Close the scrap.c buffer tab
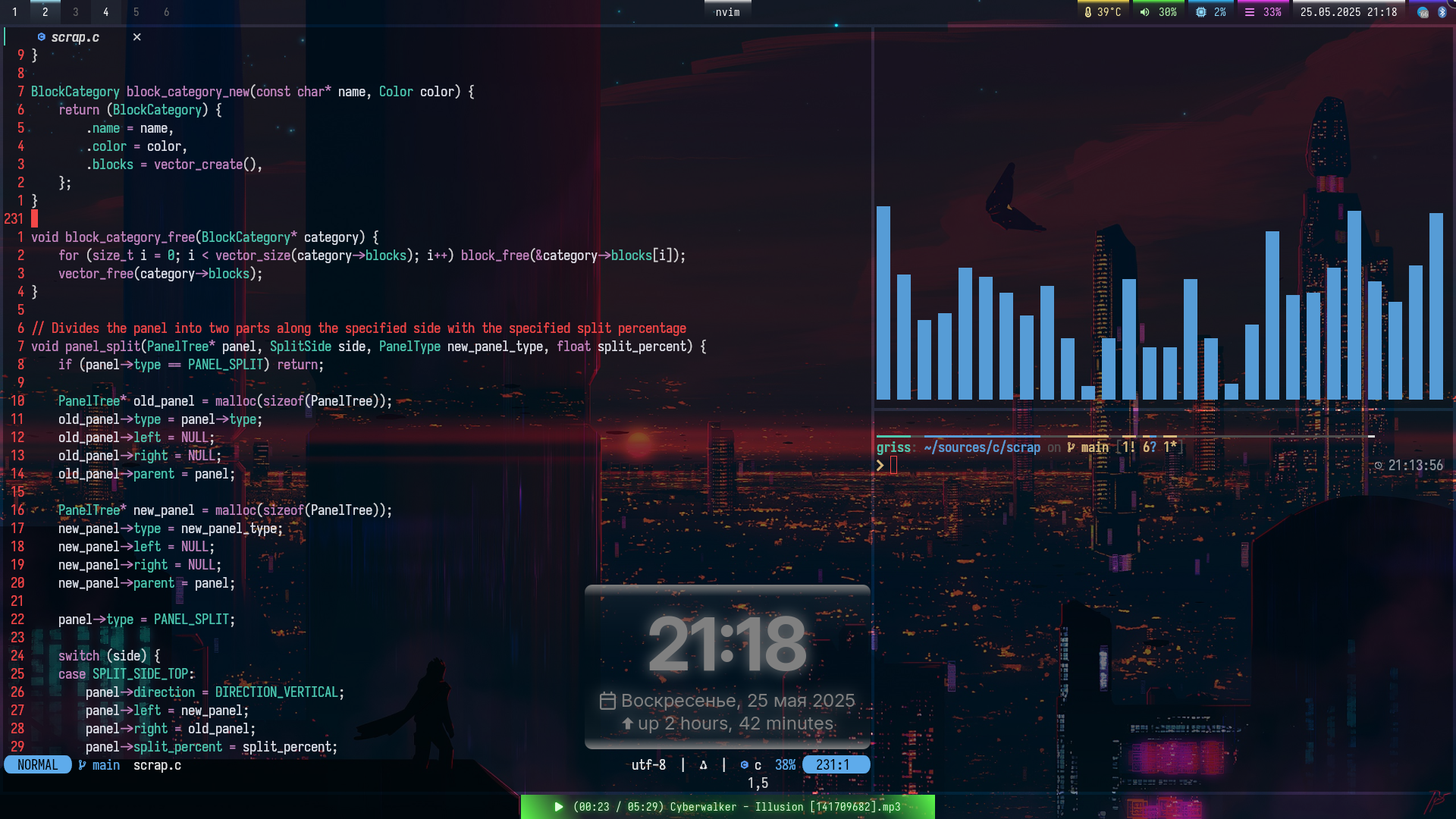The height and width of the screenshot is (819, 1456). (x=136, y=37)
